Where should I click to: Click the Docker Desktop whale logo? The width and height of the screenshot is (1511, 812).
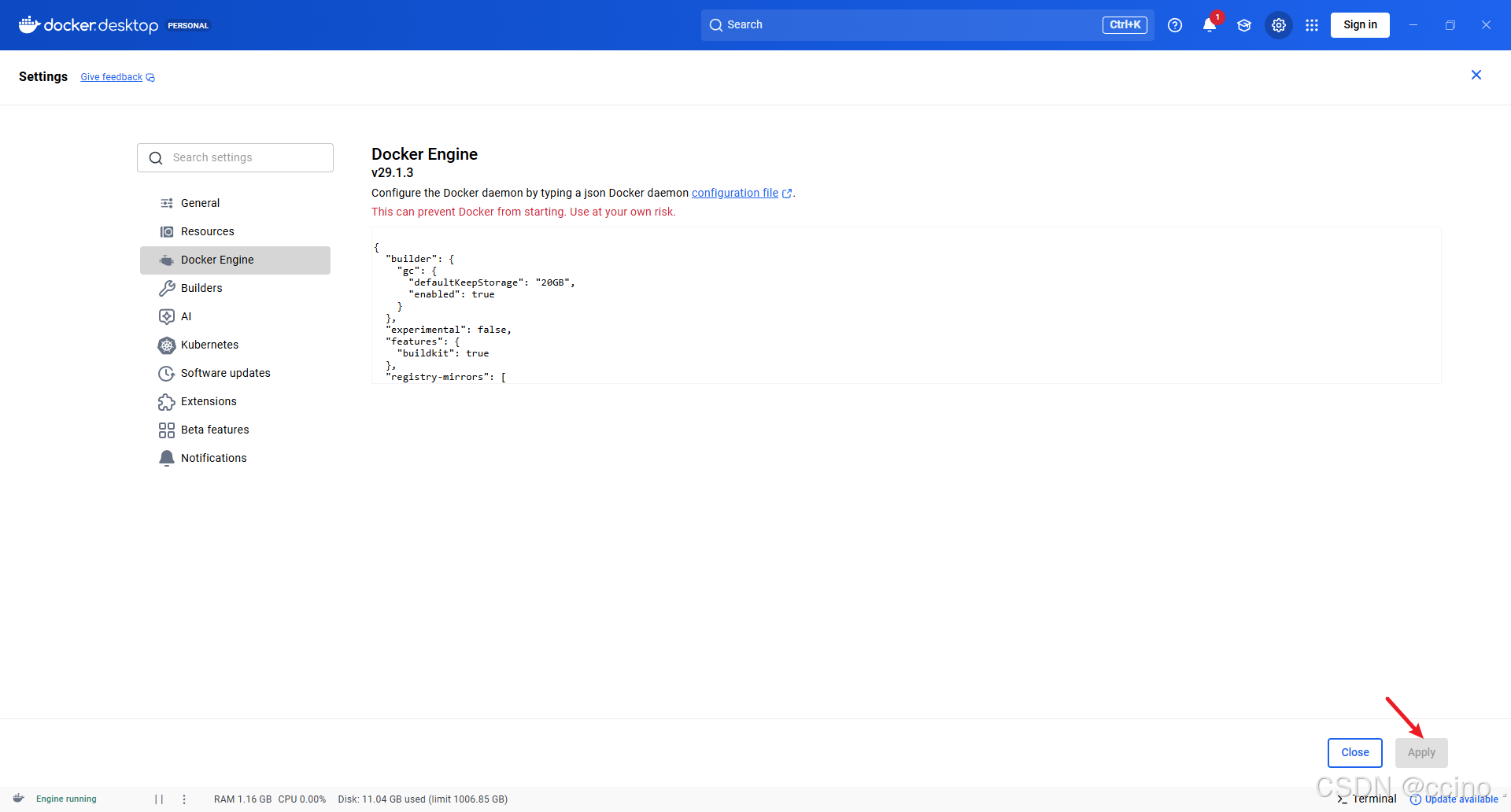29,24
